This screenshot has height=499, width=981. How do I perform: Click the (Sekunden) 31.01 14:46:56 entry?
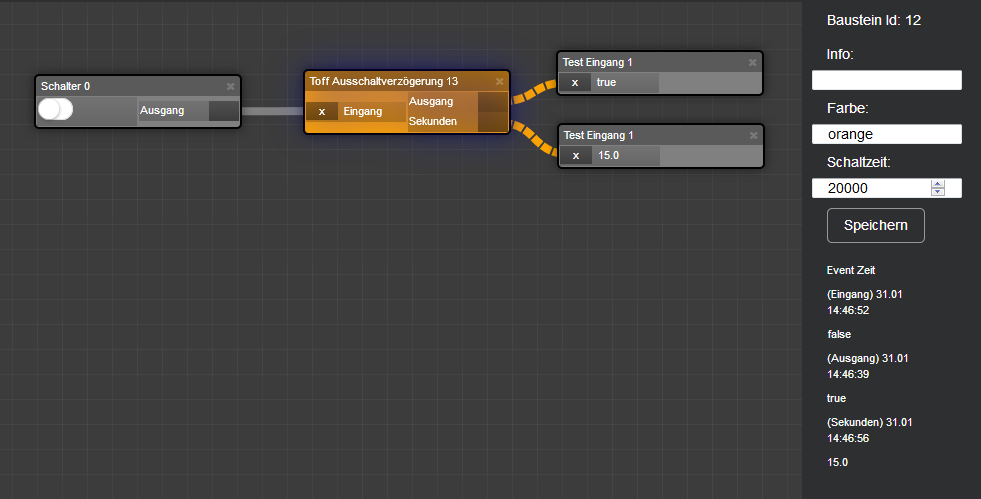click(x=870, y=430)
